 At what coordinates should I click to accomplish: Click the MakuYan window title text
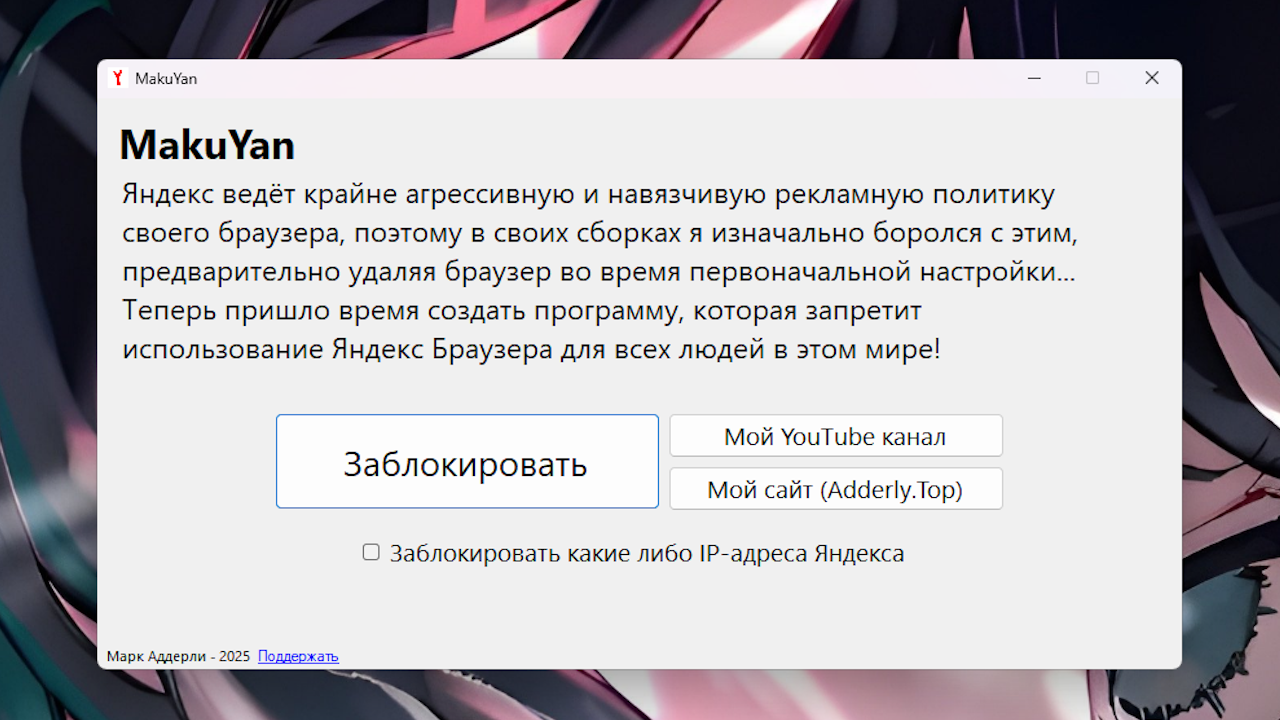(x=166, y=78)
